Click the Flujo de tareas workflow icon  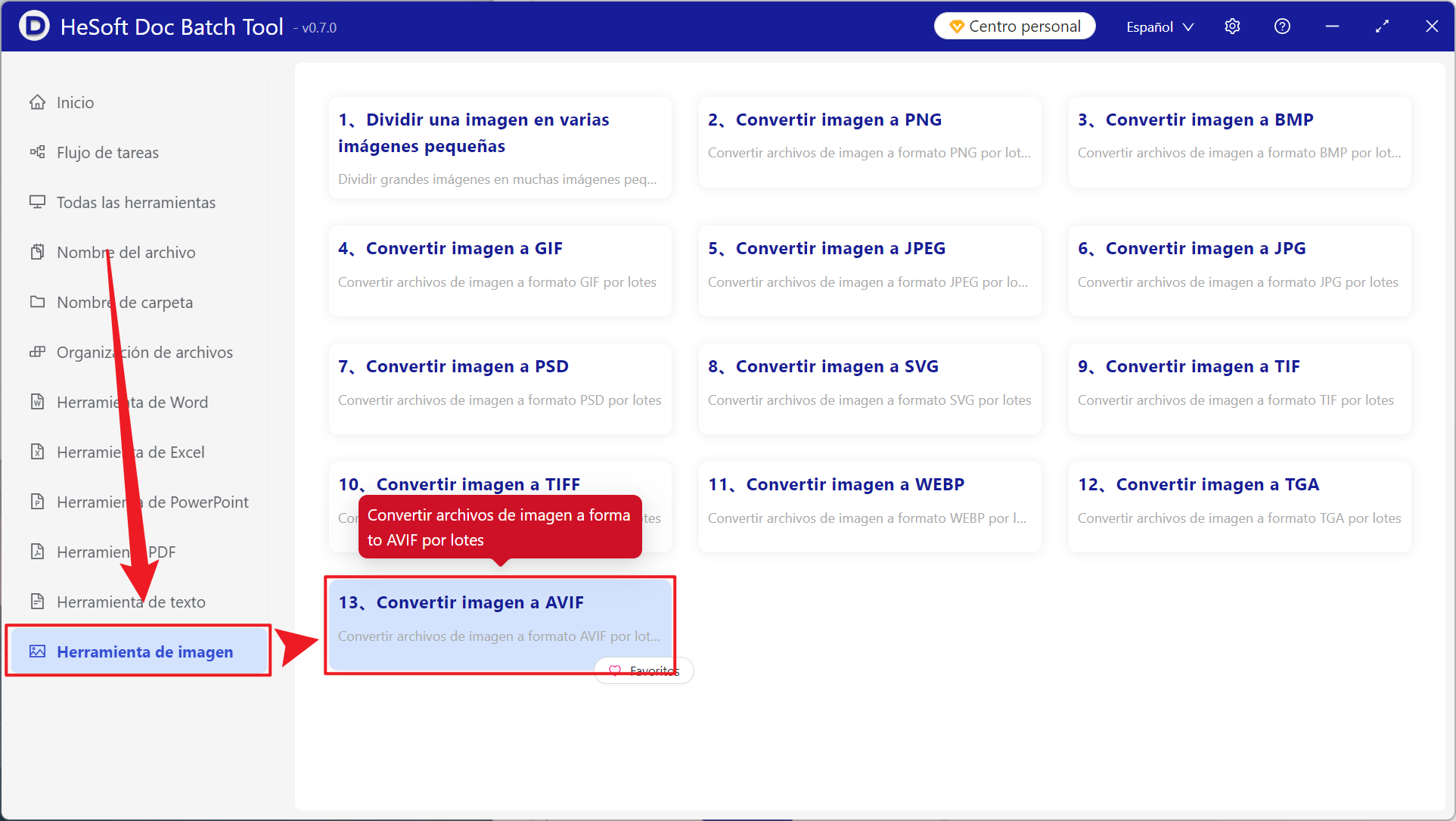pos(37,152)
